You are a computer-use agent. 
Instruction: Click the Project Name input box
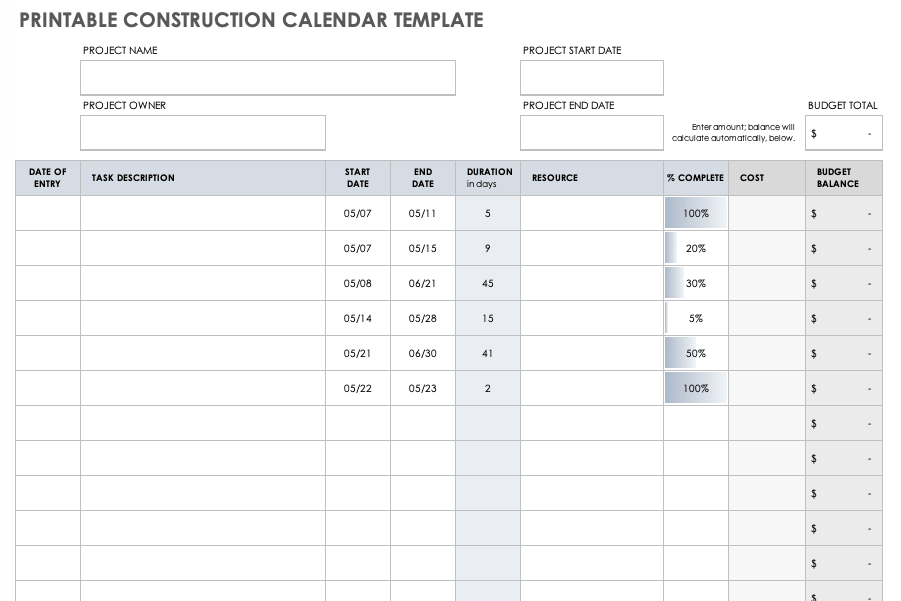click(267, 78)
